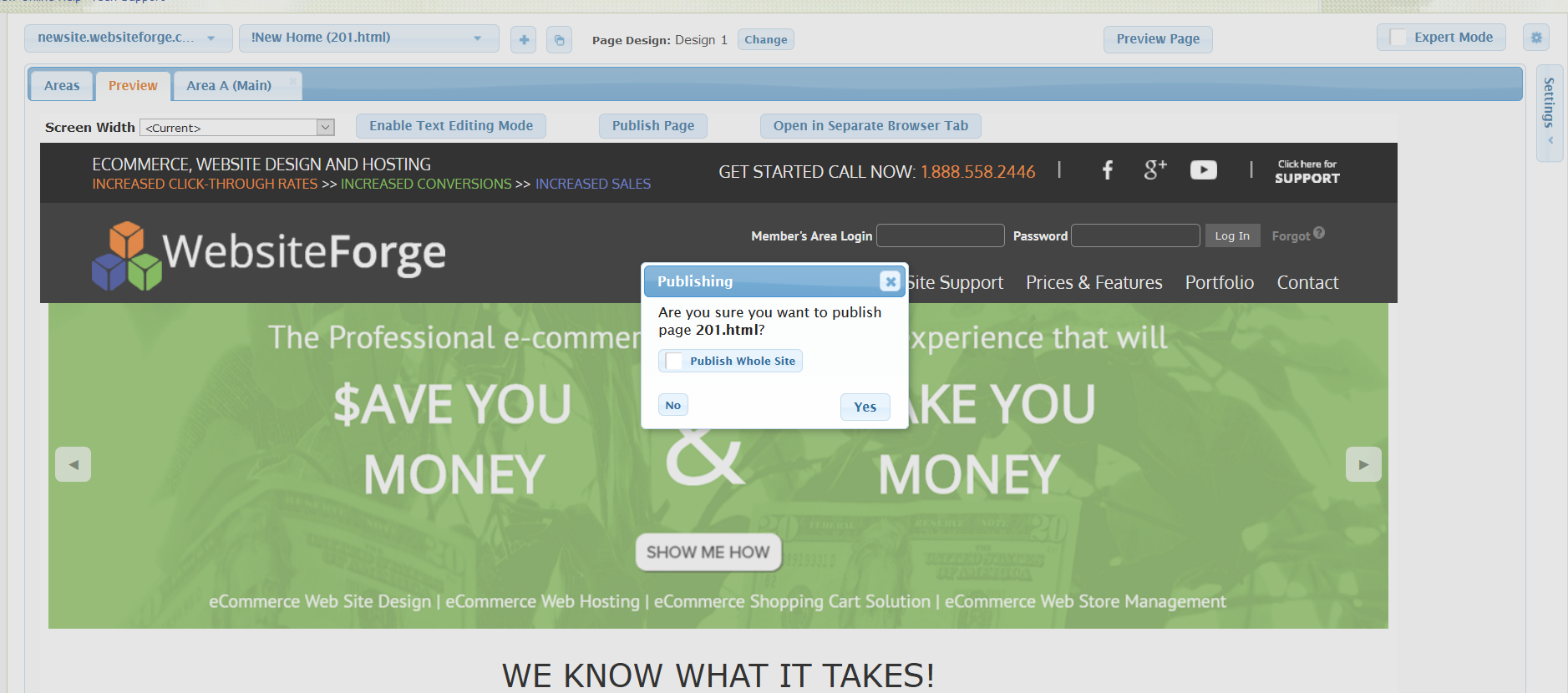This screenshot has width=1568, height=693.
Task: Toggle the Expert Mode checkbox
Action: tap(1398, 38)
